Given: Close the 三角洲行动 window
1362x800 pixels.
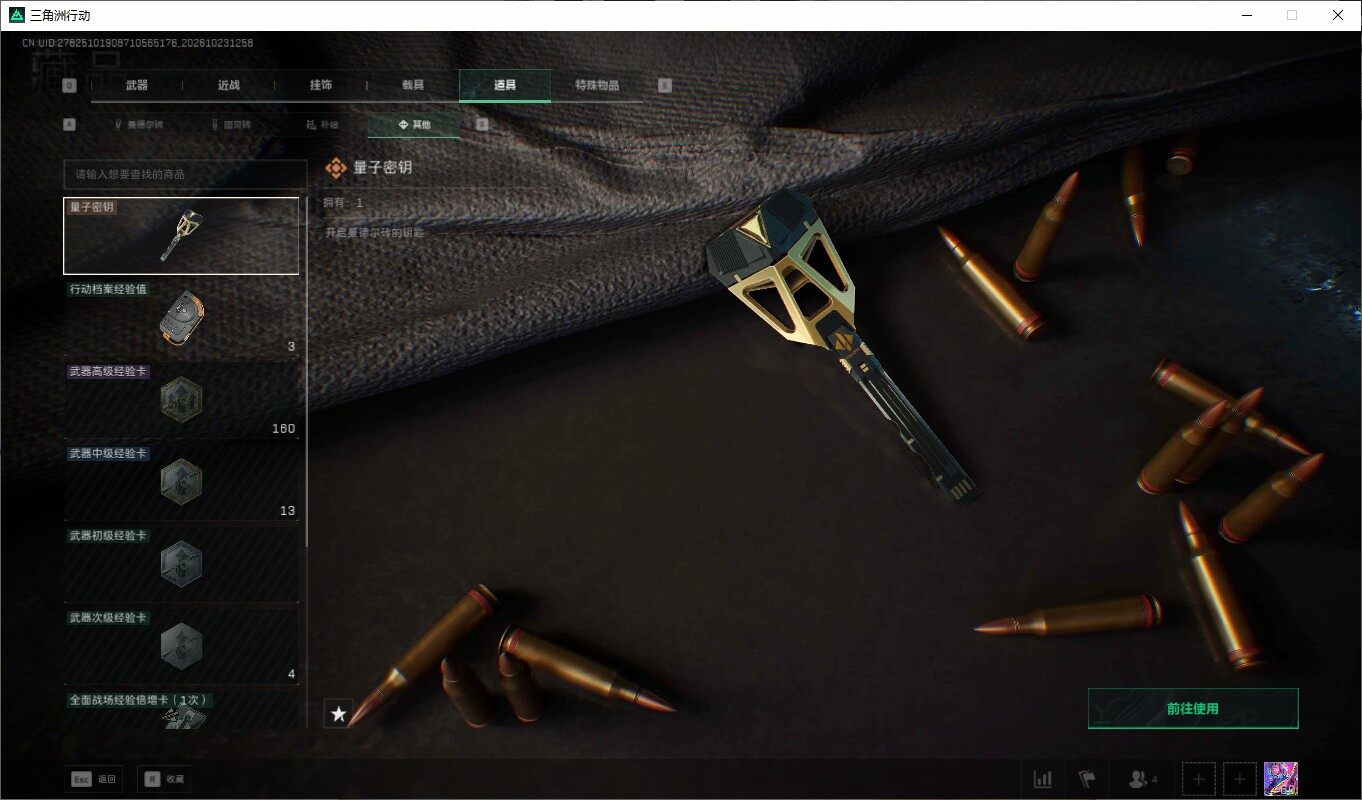Looking at the screenshot, I should click(x=1338, y=15).
